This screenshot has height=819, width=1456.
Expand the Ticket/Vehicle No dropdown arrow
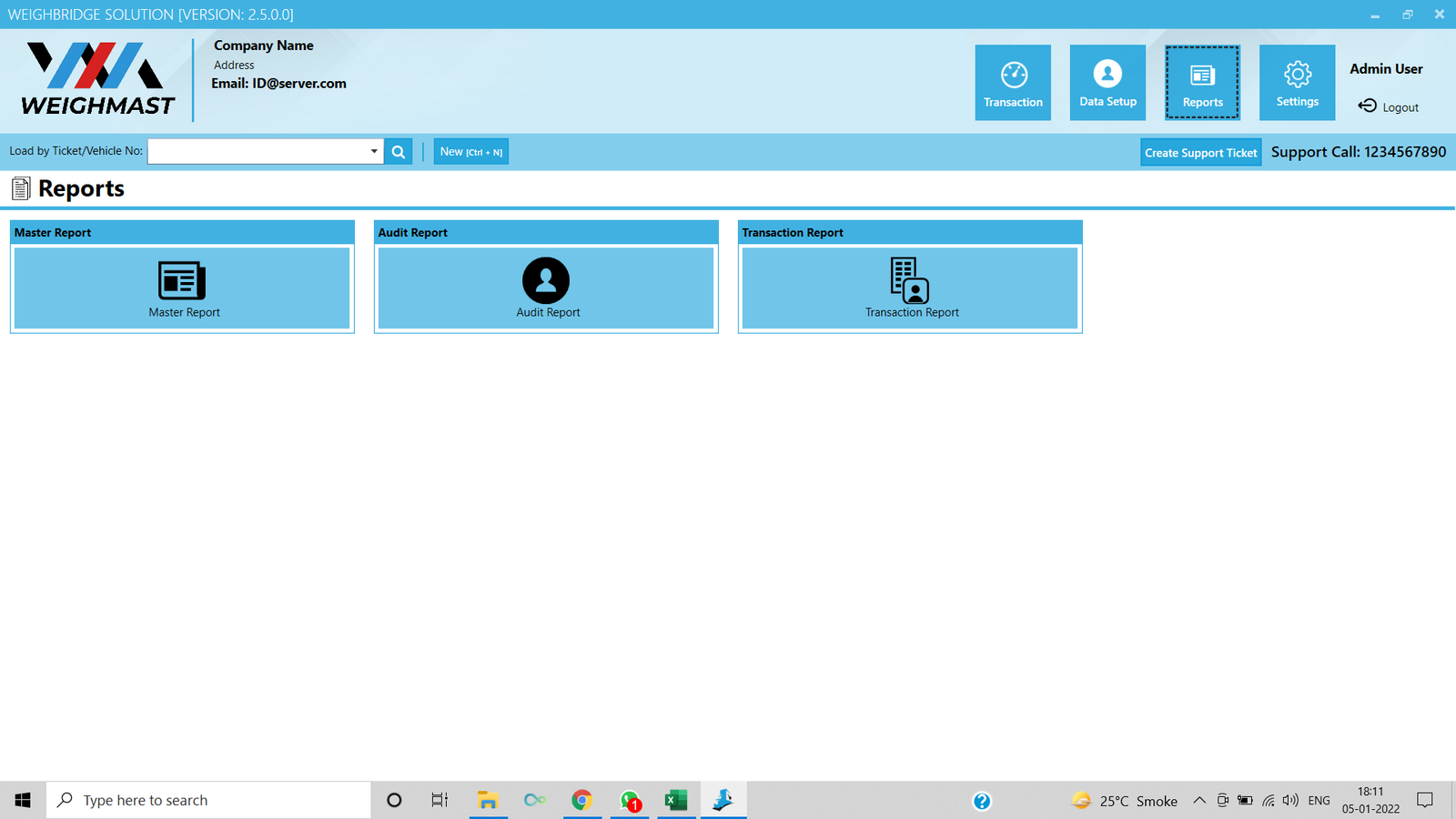coord(374,151)
